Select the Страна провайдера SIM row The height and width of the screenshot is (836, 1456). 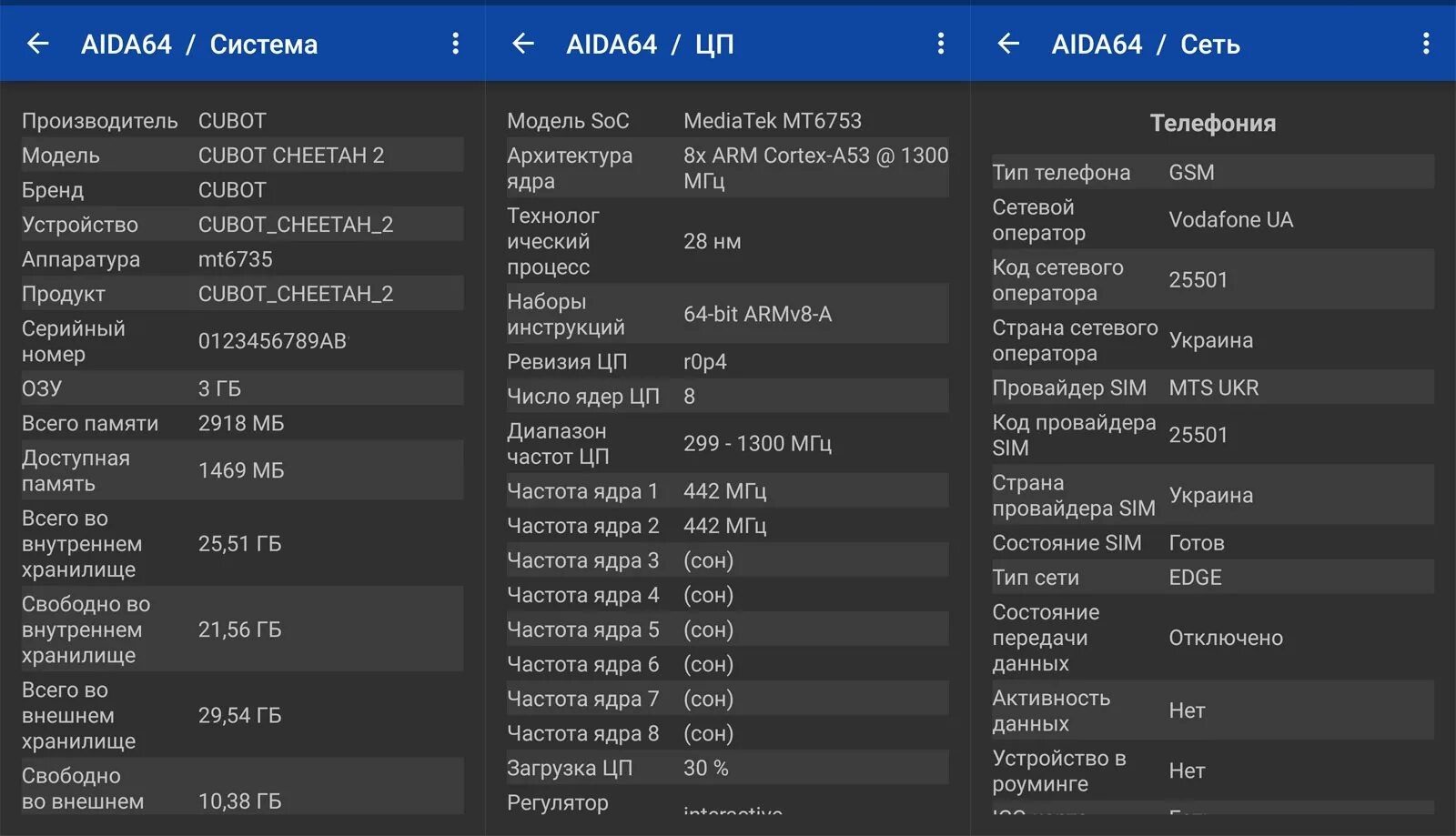click(1213, 494)
